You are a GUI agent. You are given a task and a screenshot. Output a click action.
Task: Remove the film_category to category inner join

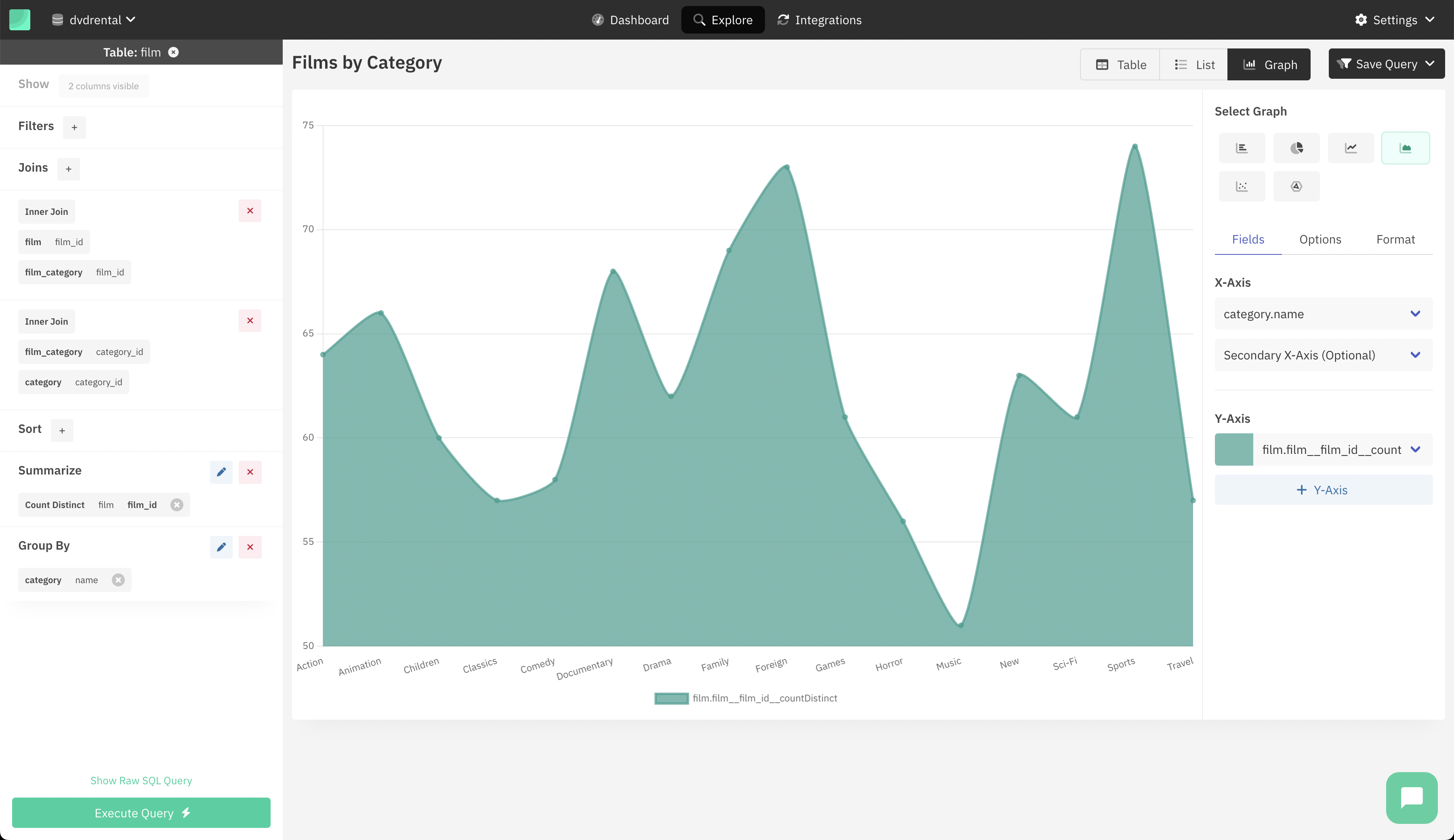tap(250, 320)
